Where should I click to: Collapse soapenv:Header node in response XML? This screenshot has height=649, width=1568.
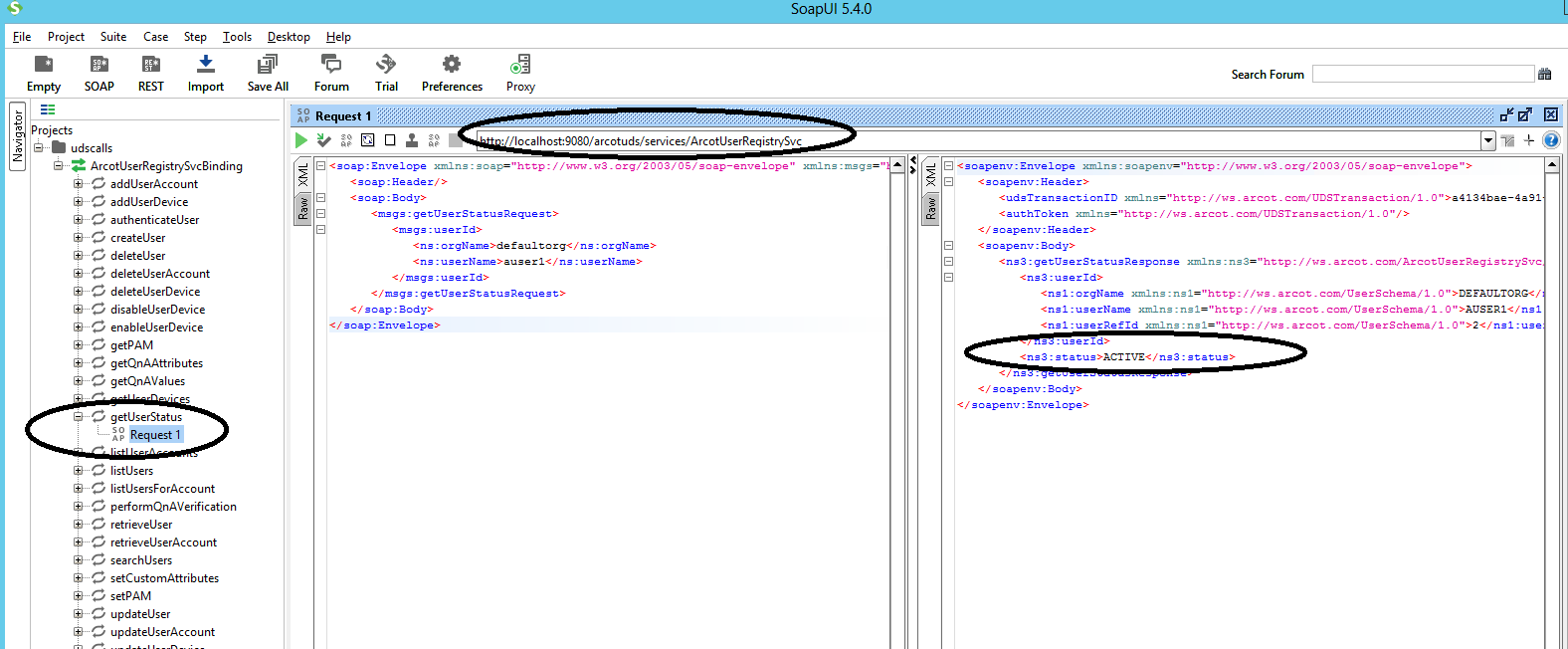[949, 182]
